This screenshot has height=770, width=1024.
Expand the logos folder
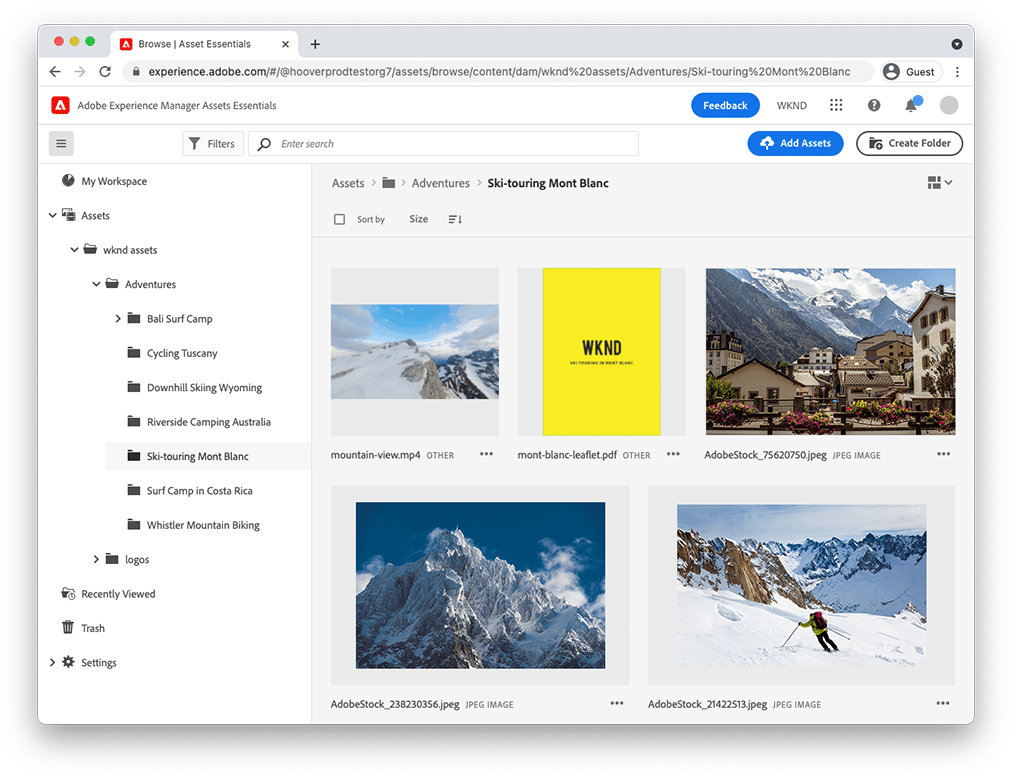coord(96,559)
